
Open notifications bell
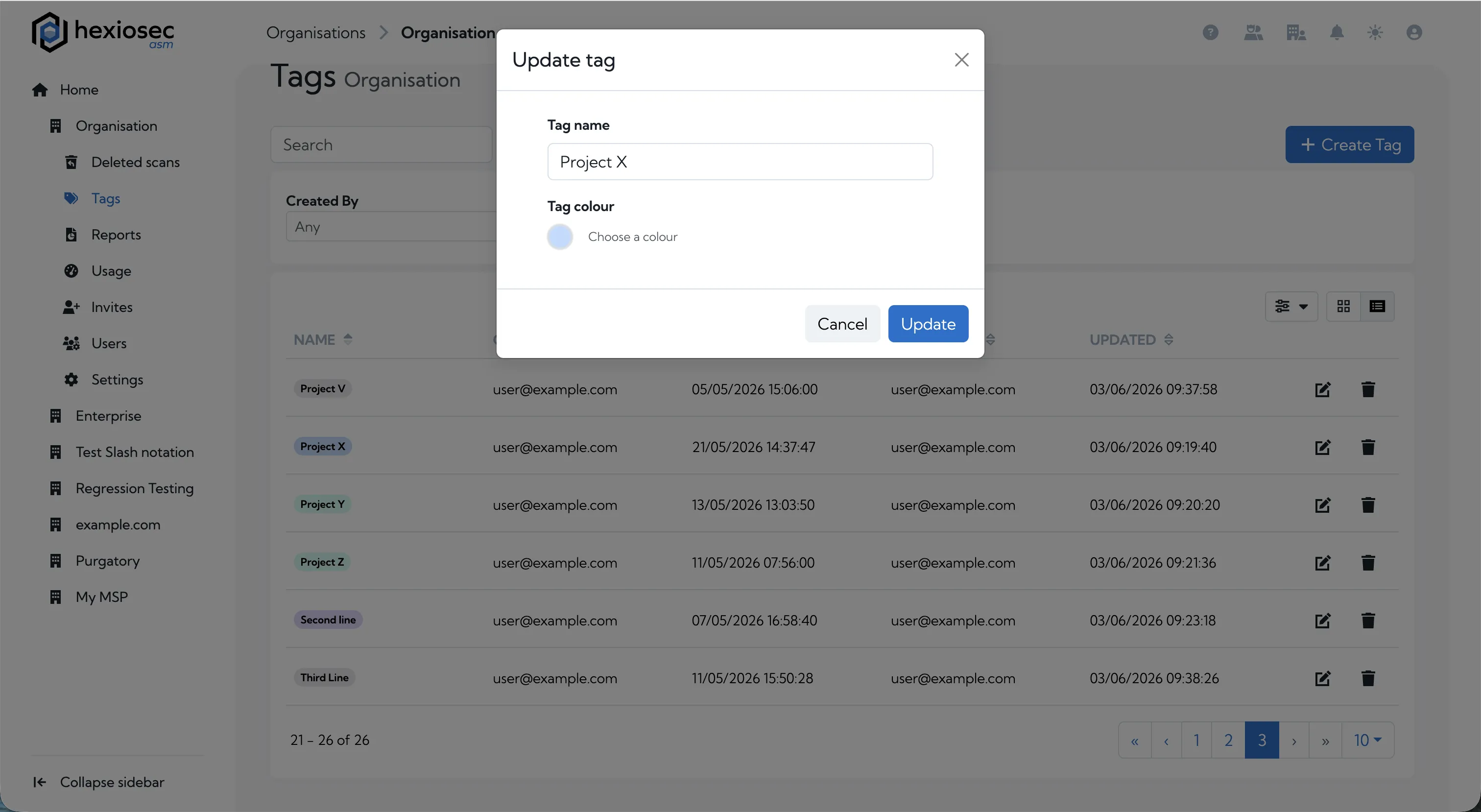[1337, 32]
